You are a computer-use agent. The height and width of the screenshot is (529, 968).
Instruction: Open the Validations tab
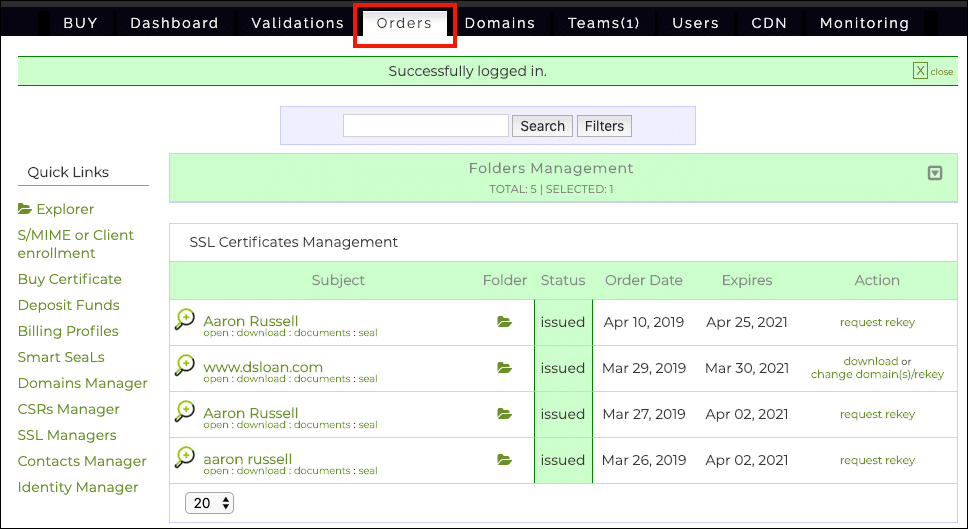click(x=297, y=23)
